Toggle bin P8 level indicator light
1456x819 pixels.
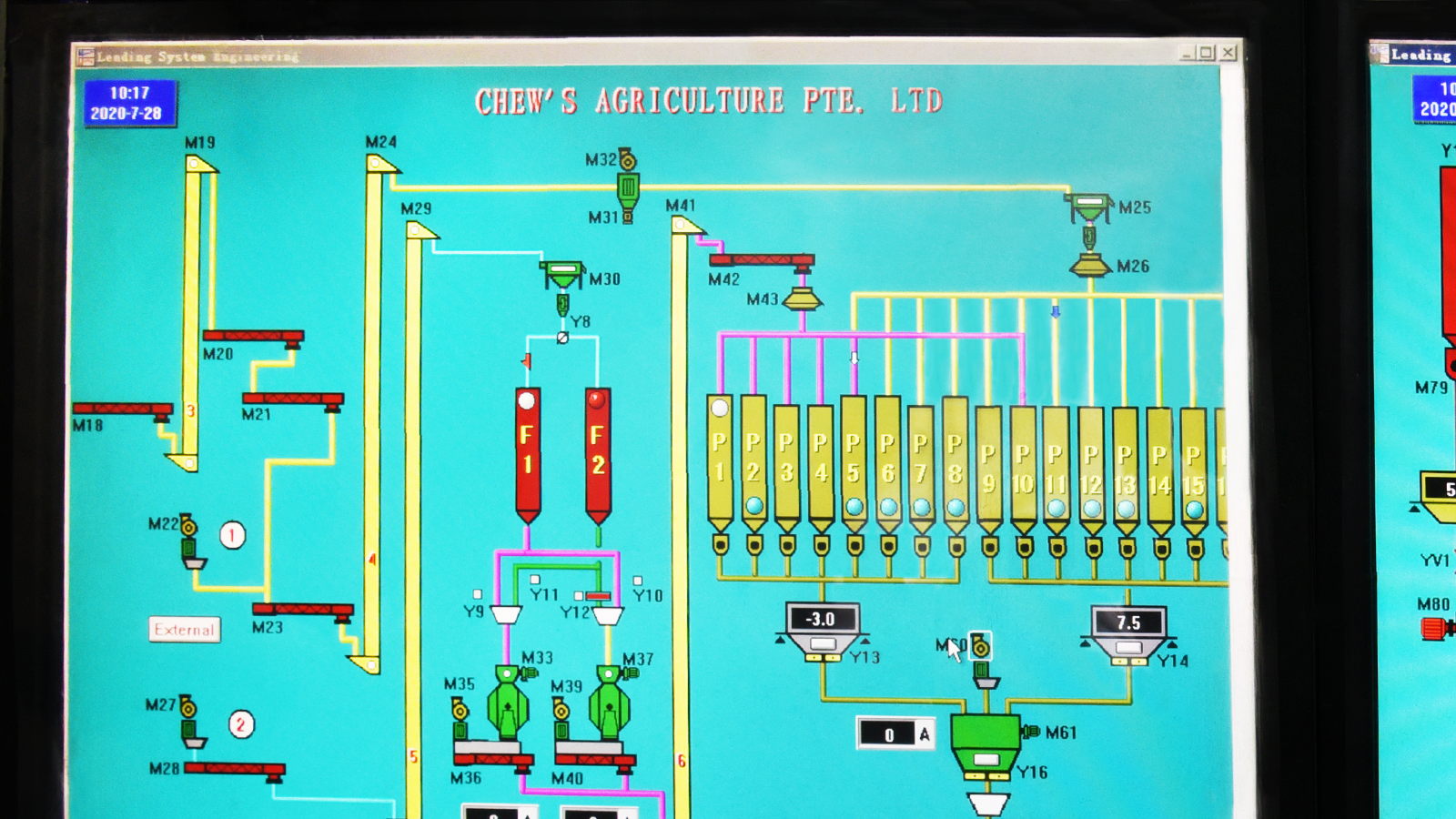[955, 508]
